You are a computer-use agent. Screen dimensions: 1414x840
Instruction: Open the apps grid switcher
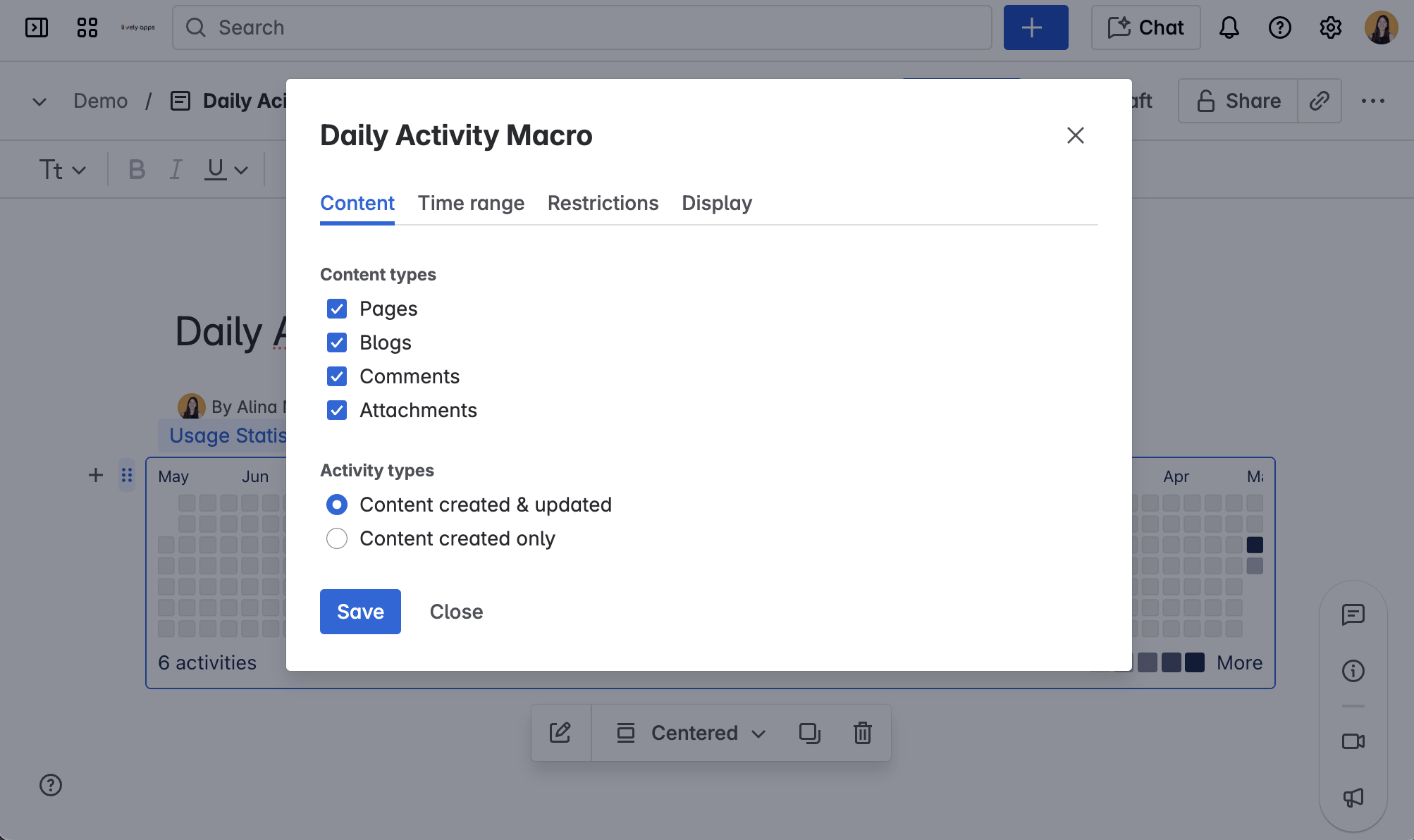coord(87,27)
